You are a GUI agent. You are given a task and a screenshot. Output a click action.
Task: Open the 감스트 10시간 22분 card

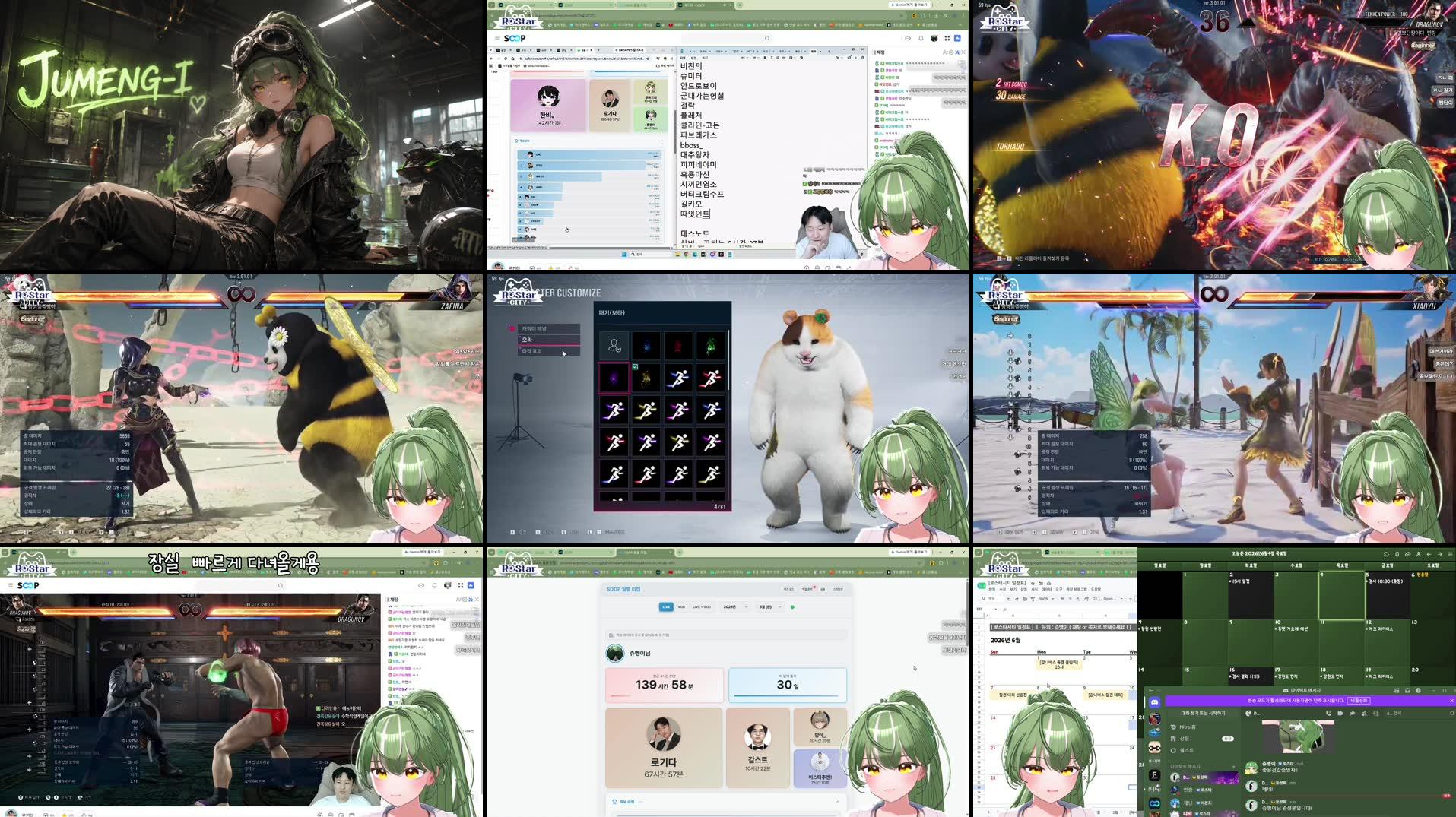757,748
